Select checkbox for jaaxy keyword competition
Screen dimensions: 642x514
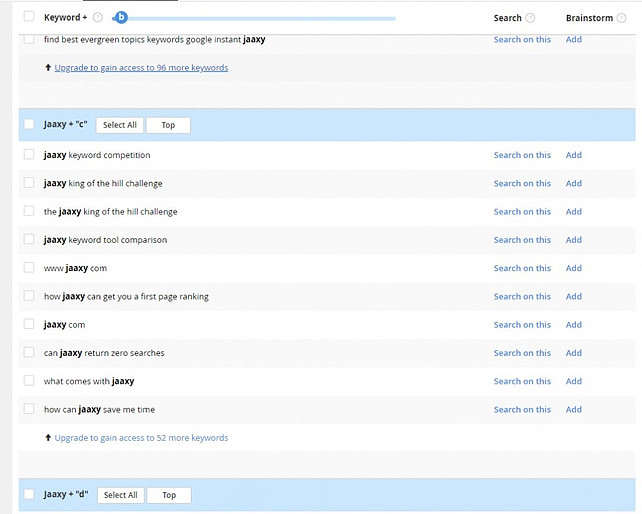[x=29, y=154]
